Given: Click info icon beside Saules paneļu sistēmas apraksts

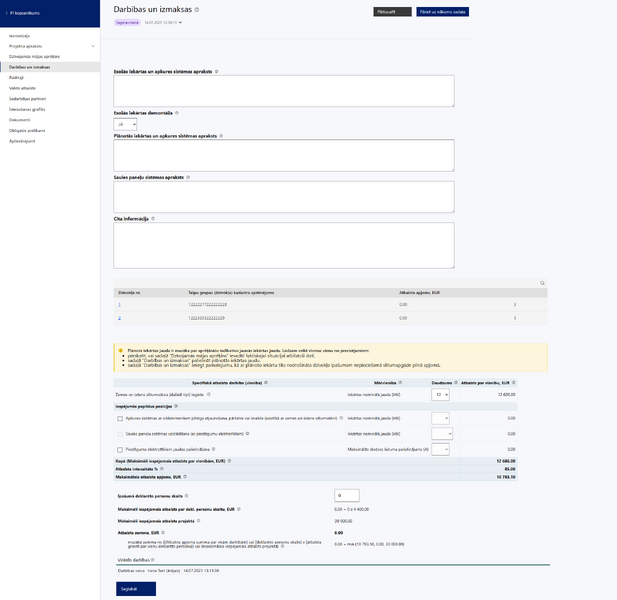Looking at the screenshot, I should 188,177.
